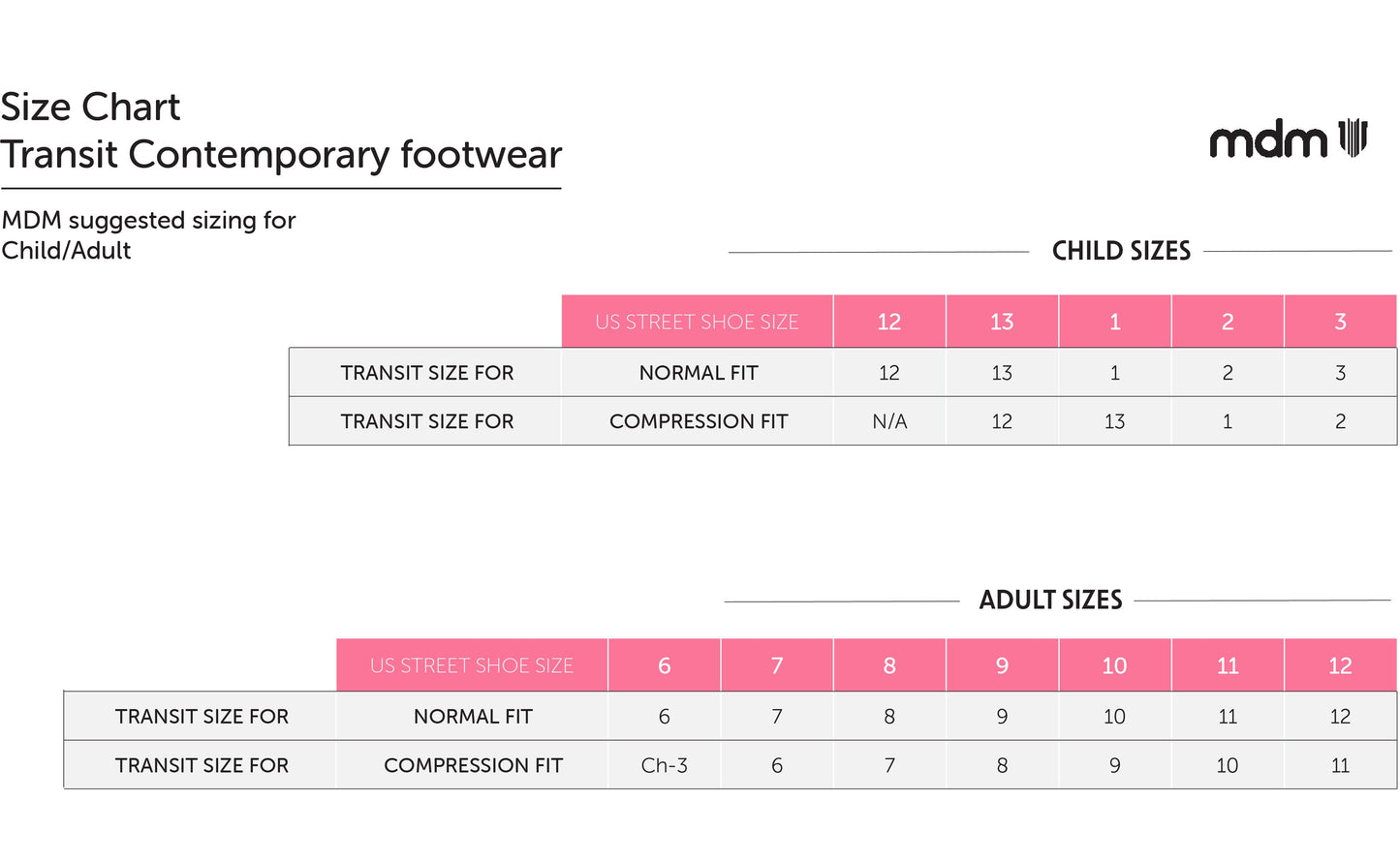Click NORMAL FIT label in the child table
This screenshot has width=1400, height=863.
(698, 373)
